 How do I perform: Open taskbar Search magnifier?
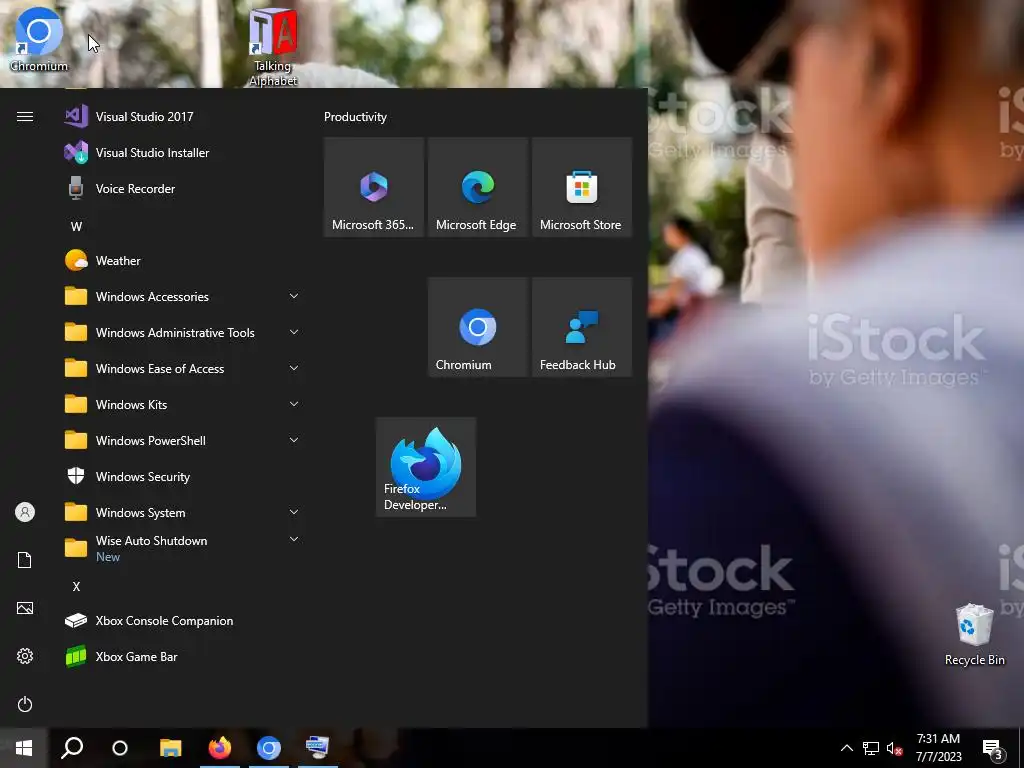point(72,748)
